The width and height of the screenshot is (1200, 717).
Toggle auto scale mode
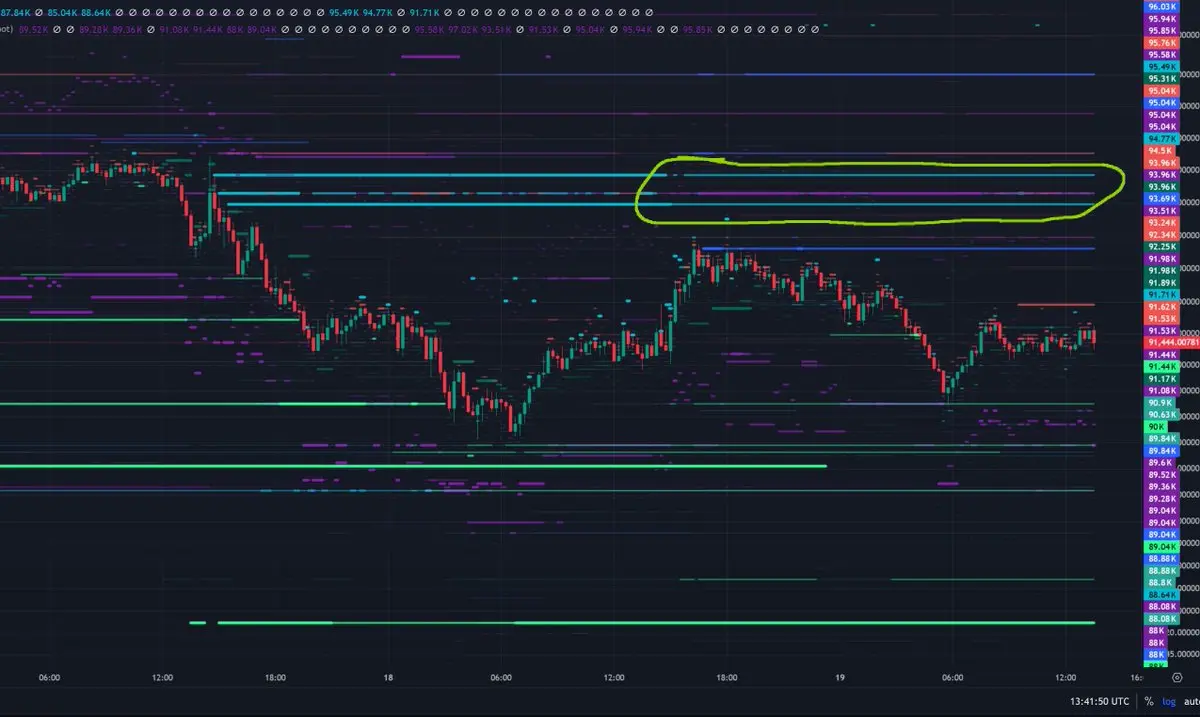pos(1192,702)
